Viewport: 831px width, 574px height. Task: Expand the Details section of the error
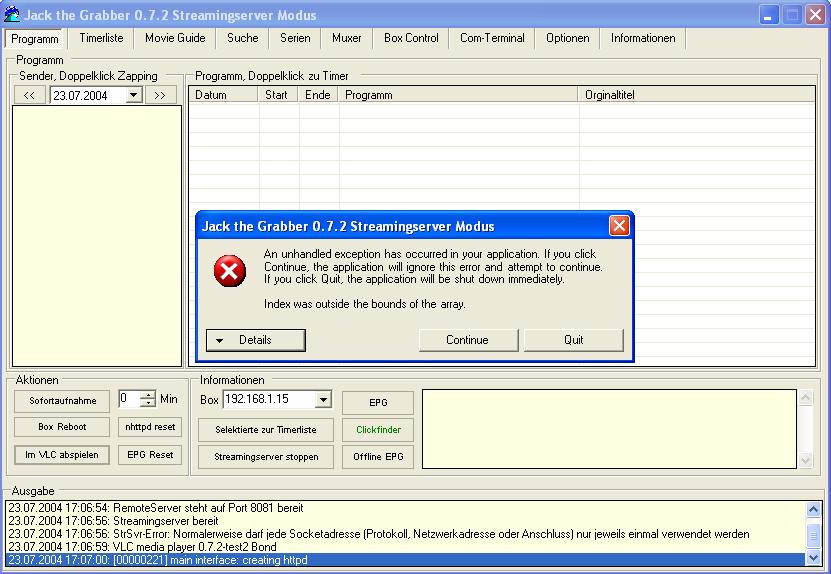255,340
